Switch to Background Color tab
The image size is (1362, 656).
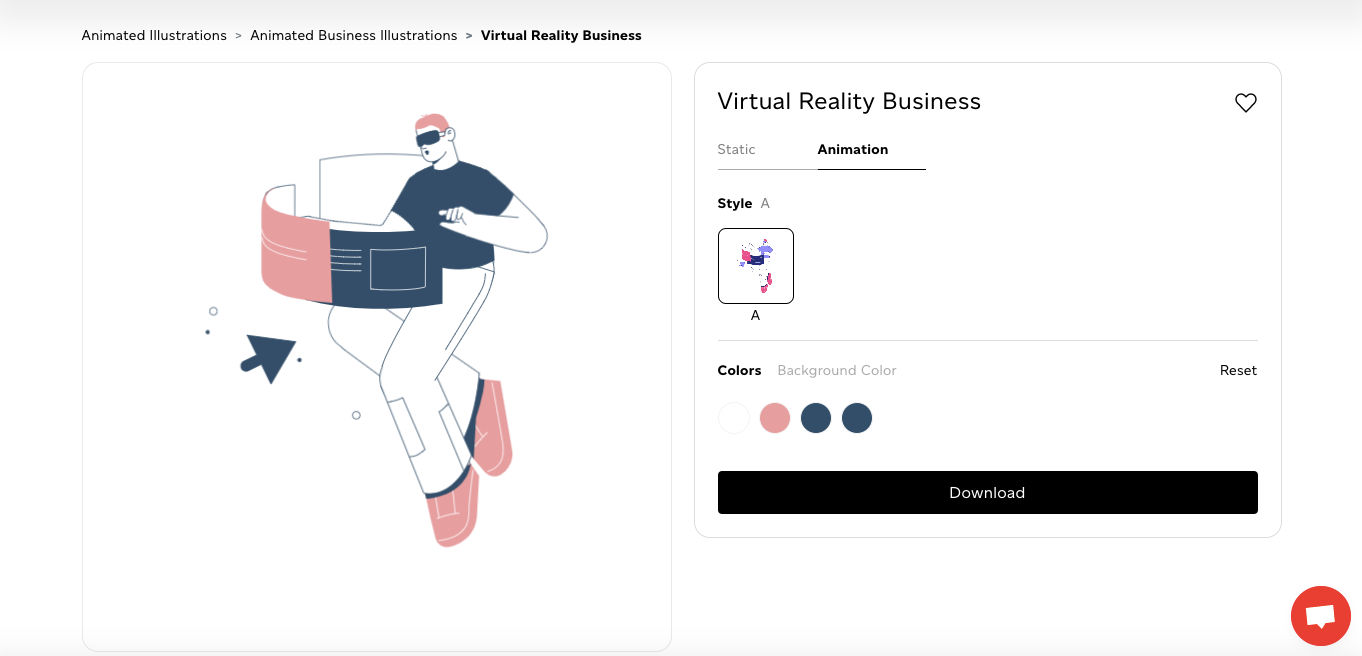(836, 370)
